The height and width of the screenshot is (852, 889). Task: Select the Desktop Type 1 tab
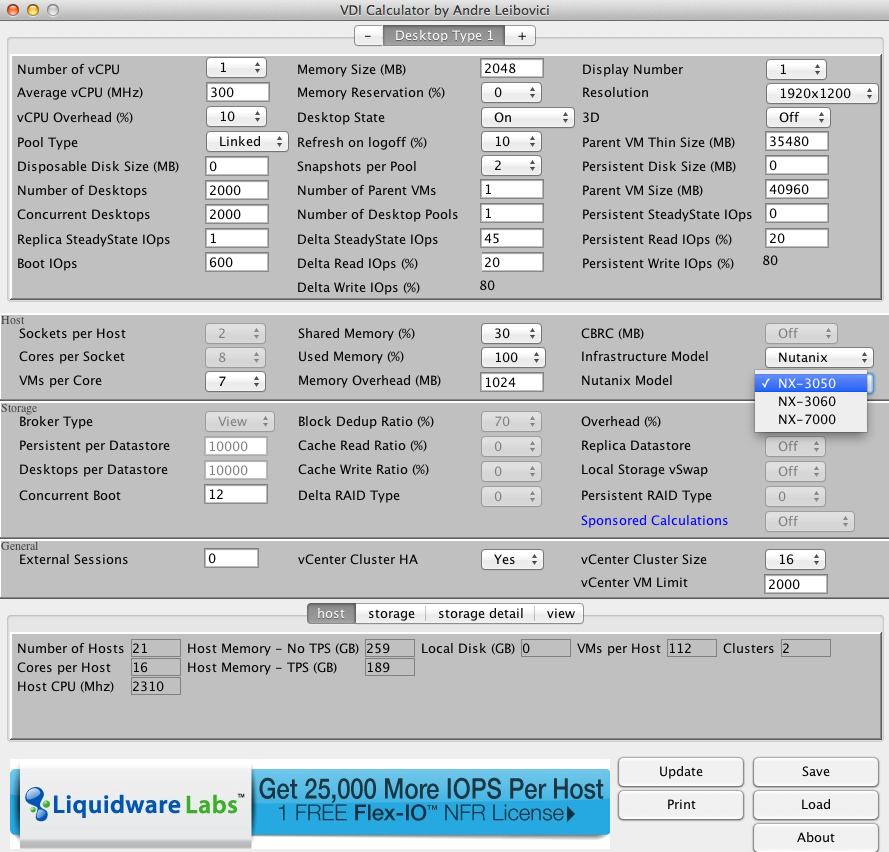click(x=444, y=36)
